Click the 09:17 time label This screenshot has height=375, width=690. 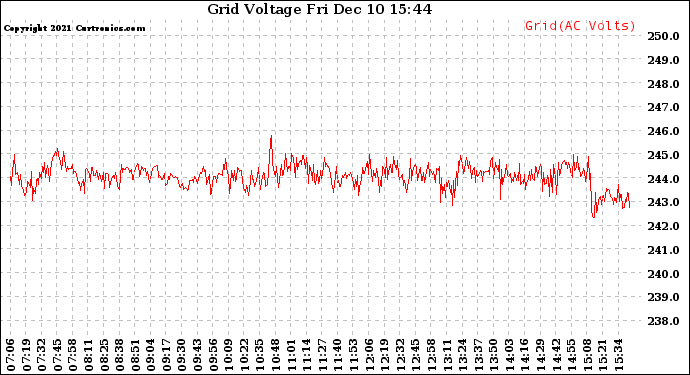tap(166, 355)
